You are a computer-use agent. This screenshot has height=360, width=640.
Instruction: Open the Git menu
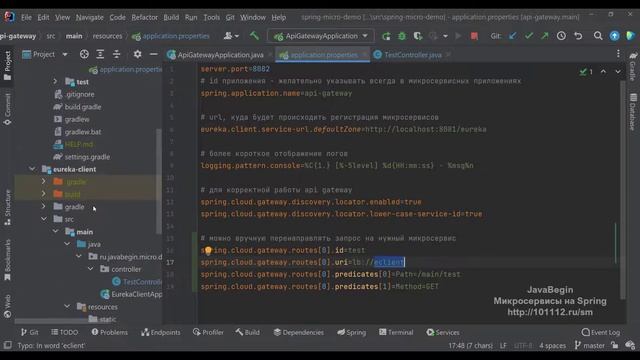230,18
